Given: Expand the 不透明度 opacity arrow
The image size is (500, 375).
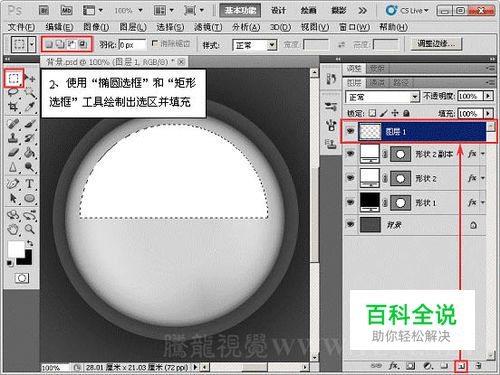Looking at the screenshot, I should click(x=488, y=96).
